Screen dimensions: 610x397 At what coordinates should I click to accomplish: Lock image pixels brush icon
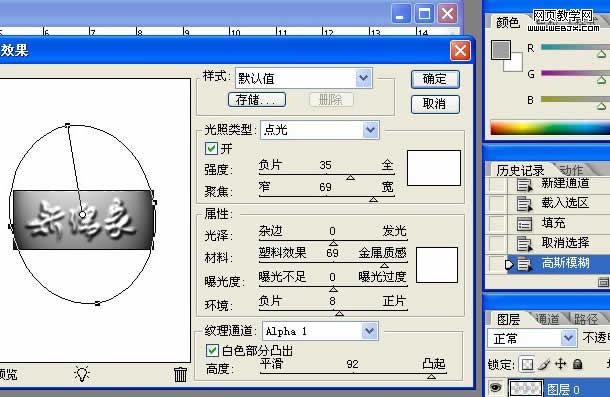544,364
